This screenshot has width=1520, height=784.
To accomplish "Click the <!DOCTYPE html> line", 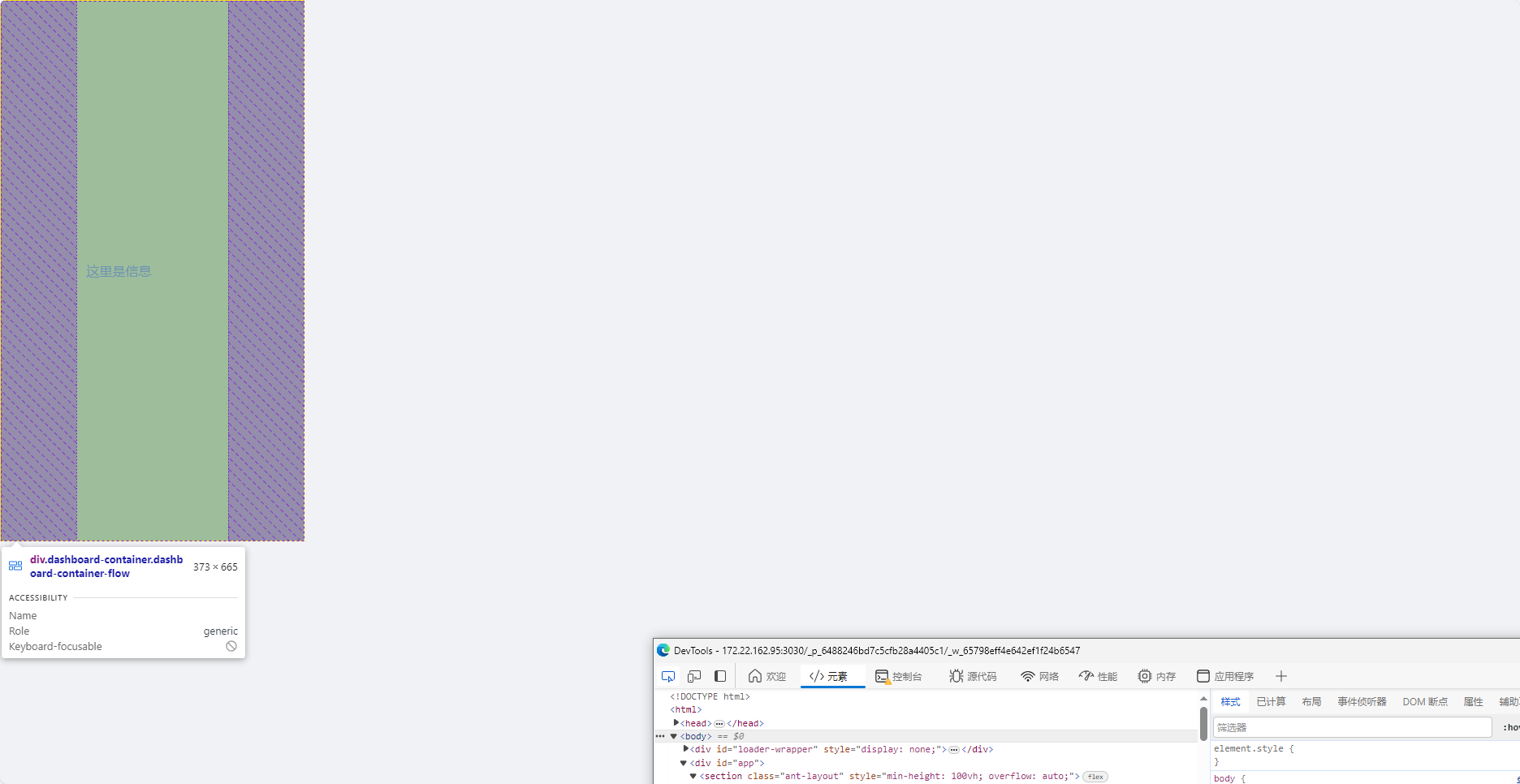I will pos(710,696).
